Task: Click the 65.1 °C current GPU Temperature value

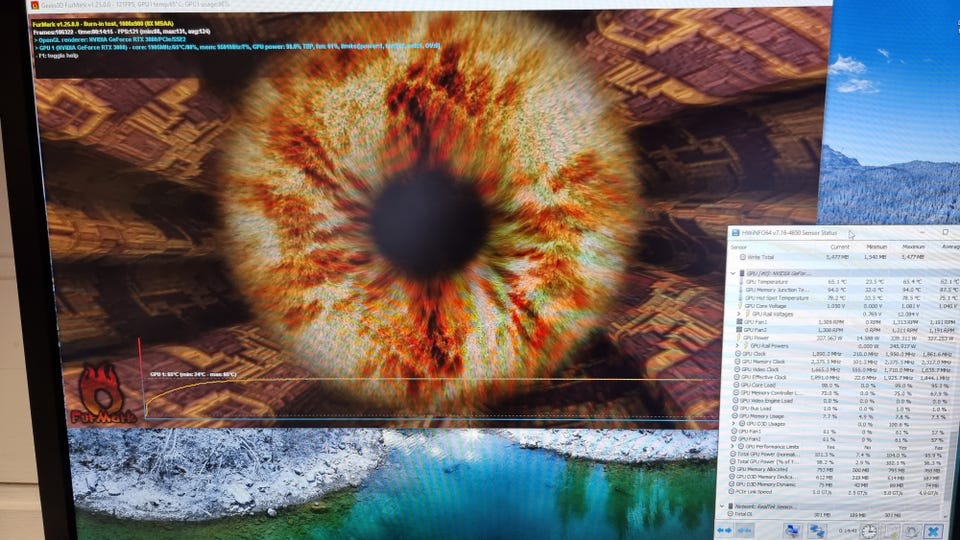Action: (x=836, y=282)
